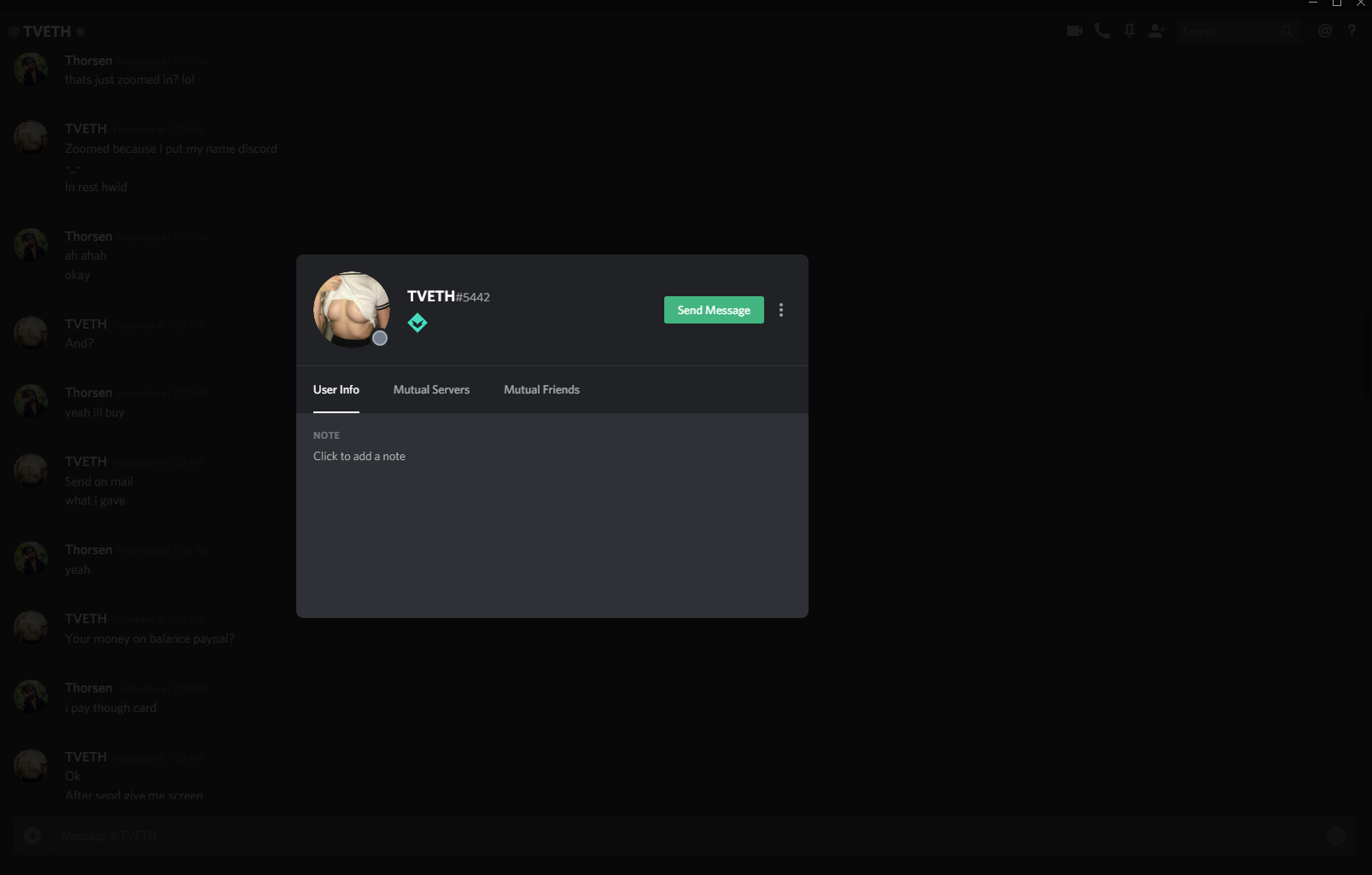Click the message "yeah ill buy"
This screenshot has width=1372, height=875.
point(95,412)
